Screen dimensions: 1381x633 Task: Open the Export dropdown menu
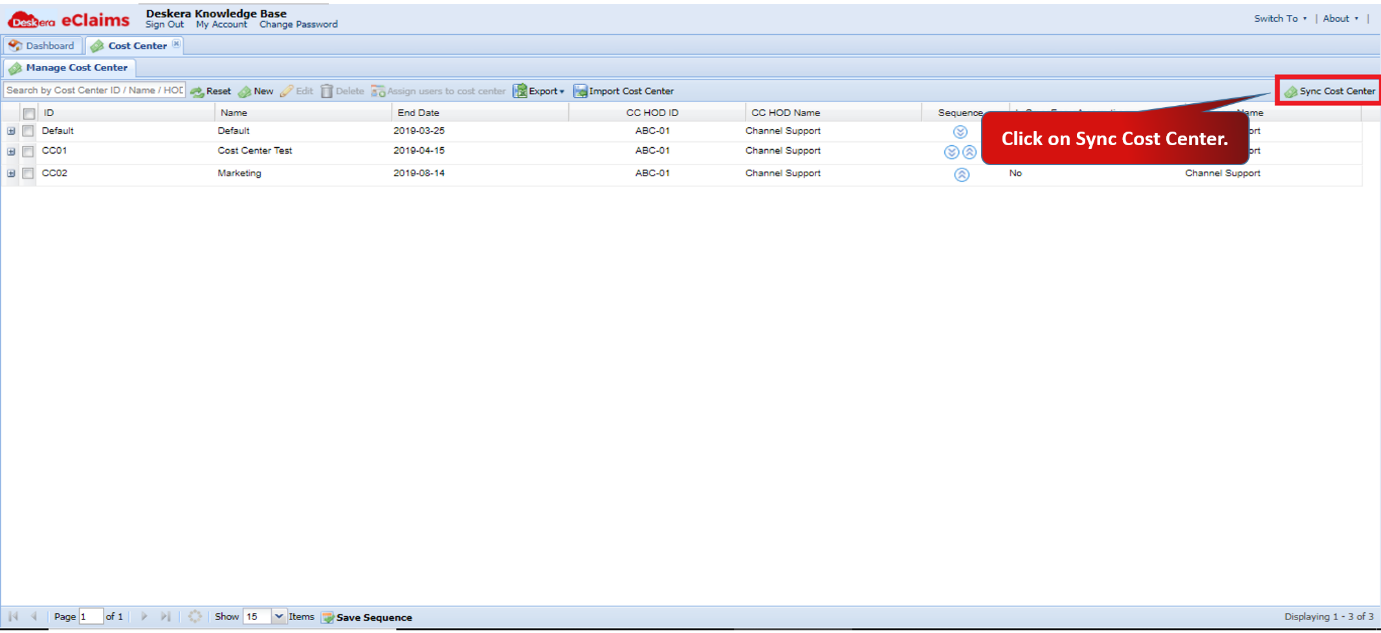[x=539, y=91]
